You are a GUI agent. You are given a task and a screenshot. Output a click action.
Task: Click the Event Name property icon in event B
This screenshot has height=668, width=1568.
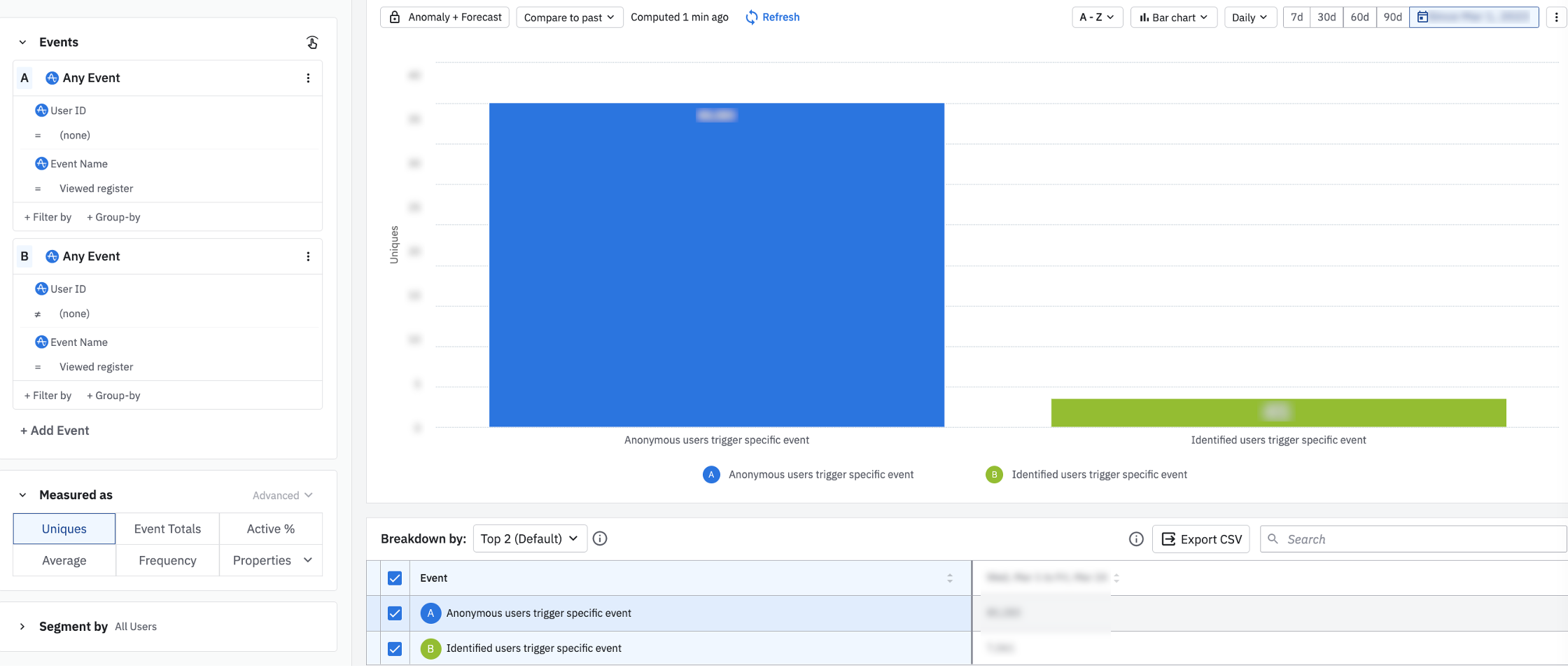click(x=41, y=342)
